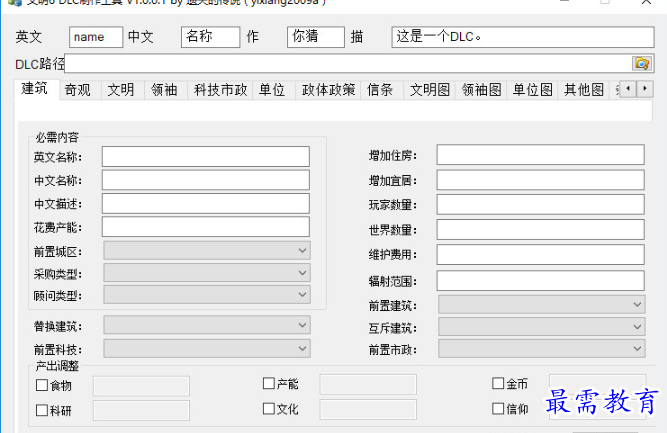Viewport: 667px width, 433px height.
Task: Expand the 替换建筑 dropdown
Action: coord(207,325)
